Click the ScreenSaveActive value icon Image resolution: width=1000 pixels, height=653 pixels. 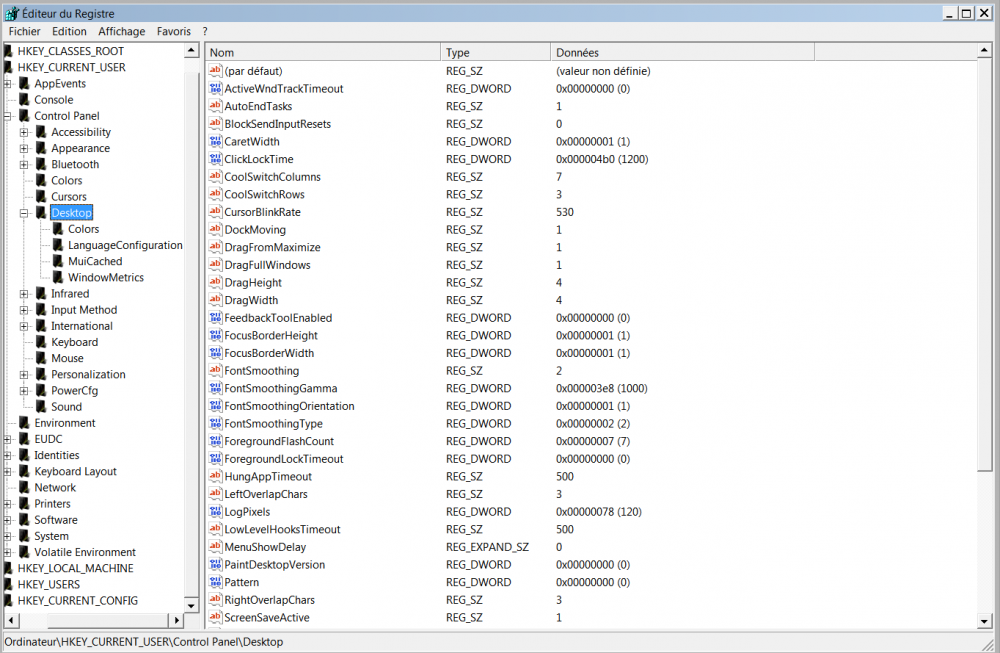coord(215,618)
